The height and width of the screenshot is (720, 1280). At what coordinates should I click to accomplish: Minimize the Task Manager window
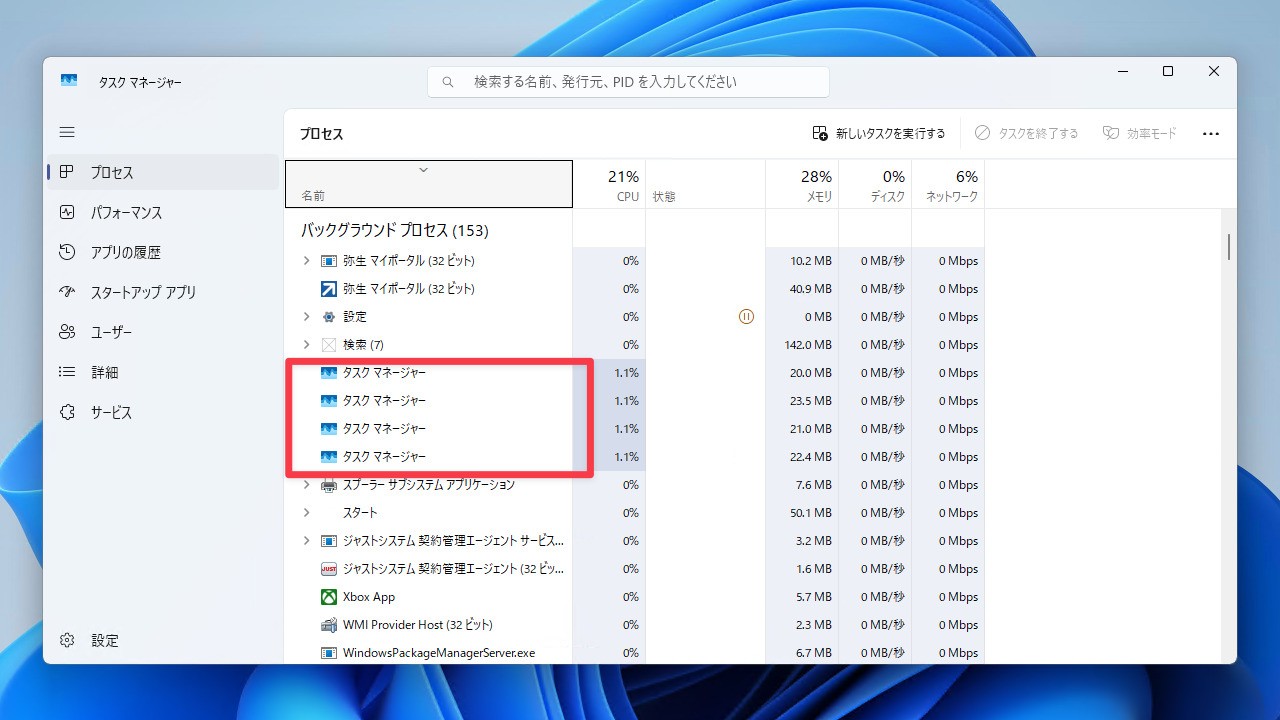(1122, 72)
